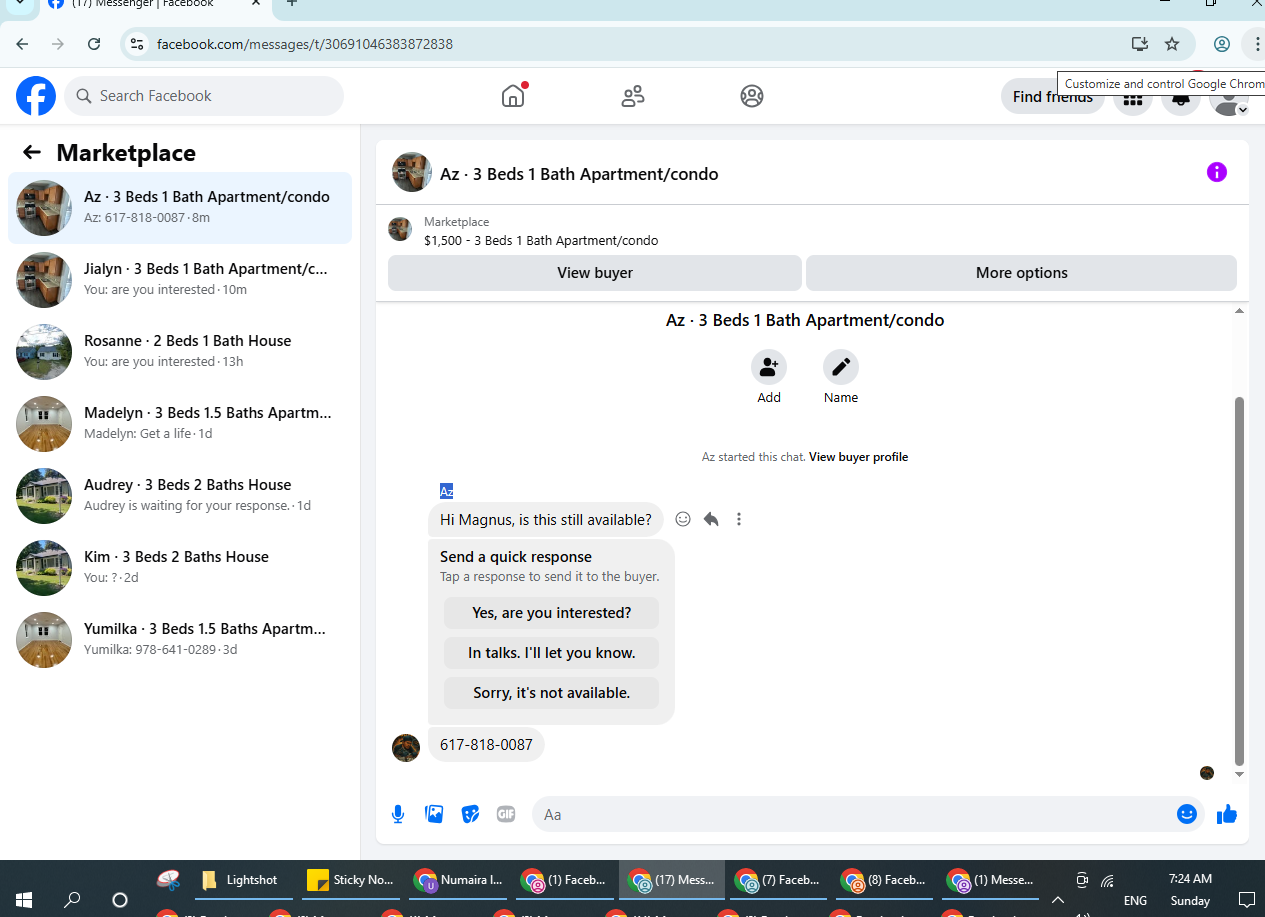Click the chat scrollbar thumb
1265x917 pixels.
1239,580
